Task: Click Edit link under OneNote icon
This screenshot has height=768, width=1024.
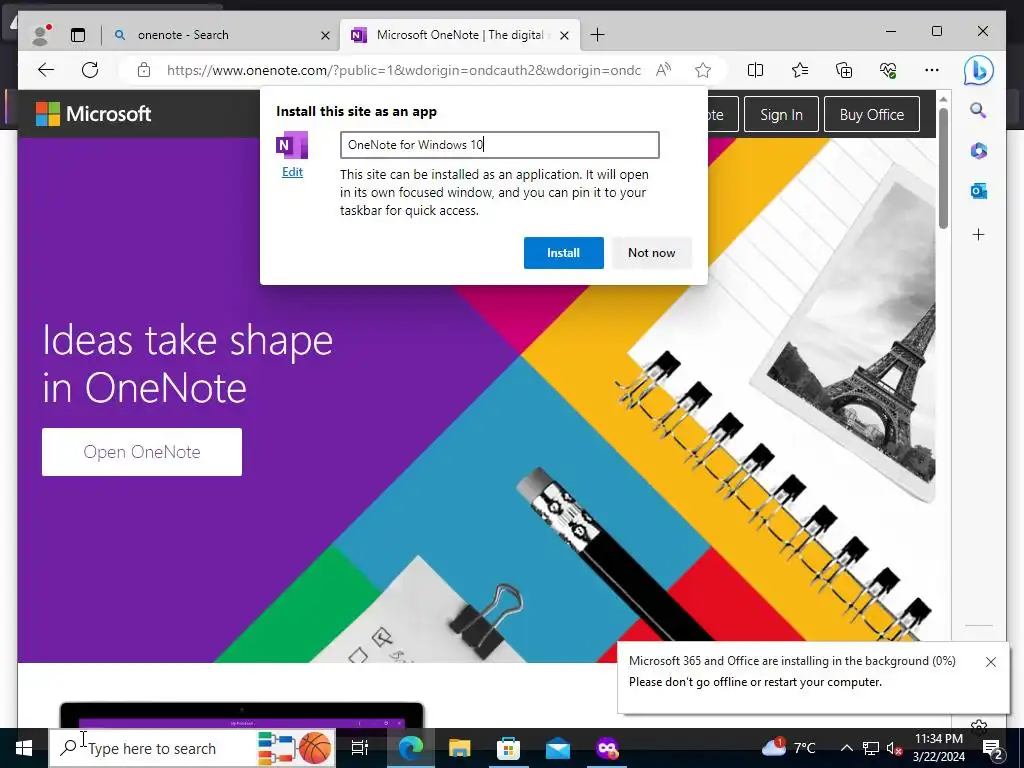Action: (292, 172)
